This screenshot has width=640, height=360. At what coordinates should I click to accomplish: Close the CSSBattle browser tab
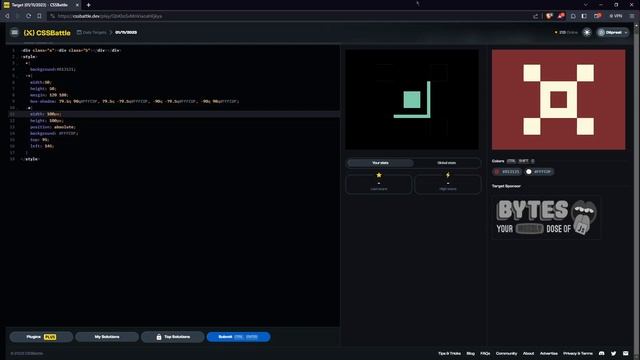[77, 5]
